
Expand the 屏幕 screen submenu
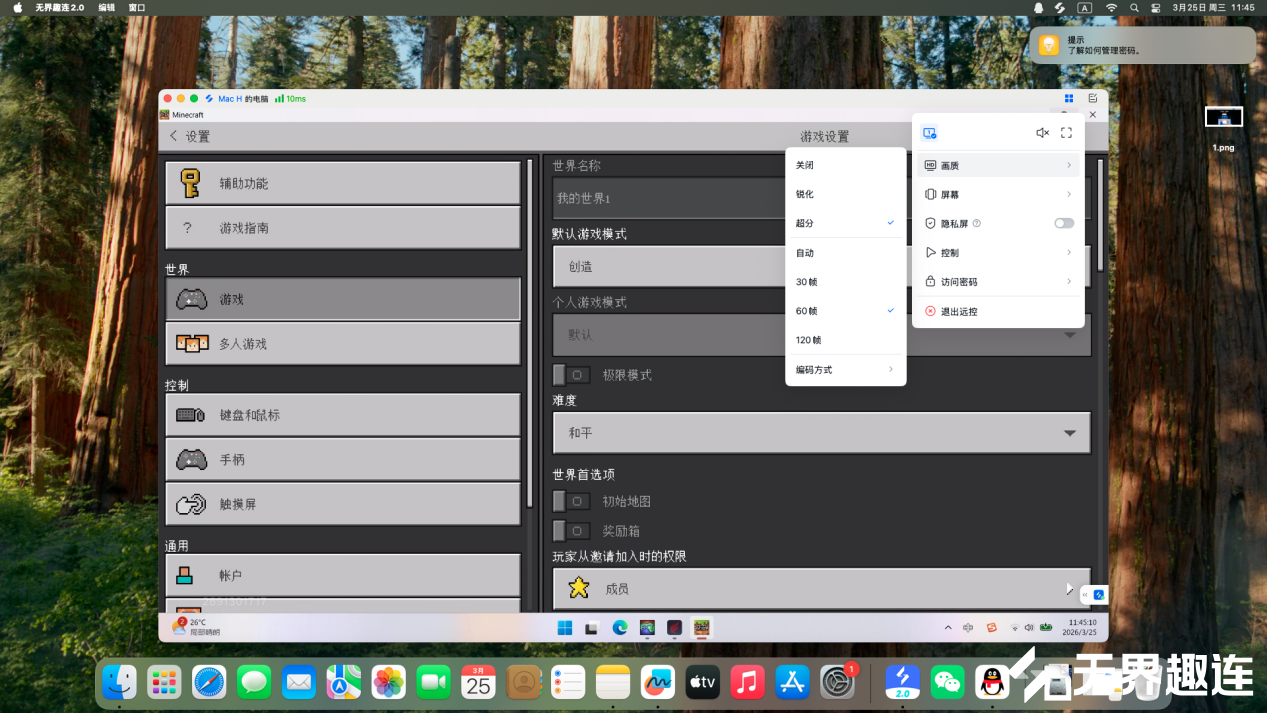point(998,194)
